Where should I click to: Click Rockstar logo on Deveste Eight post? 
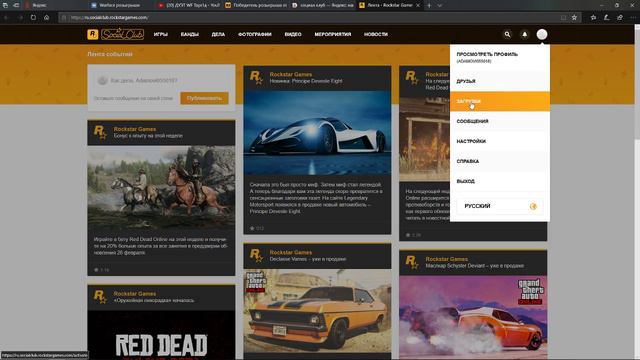click(256, 77)
